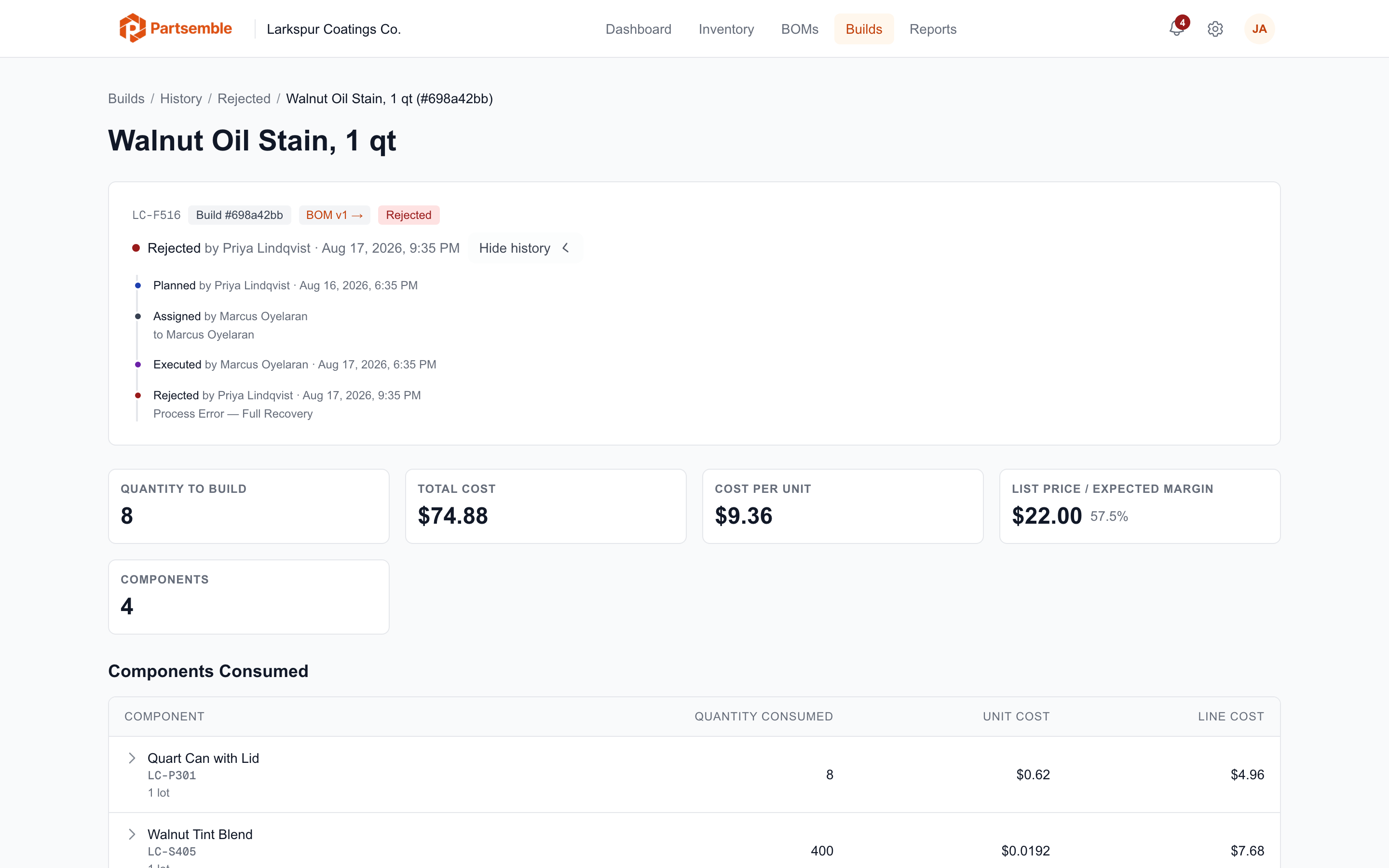Click the 400 quantity consumed value

coord(822,851)
